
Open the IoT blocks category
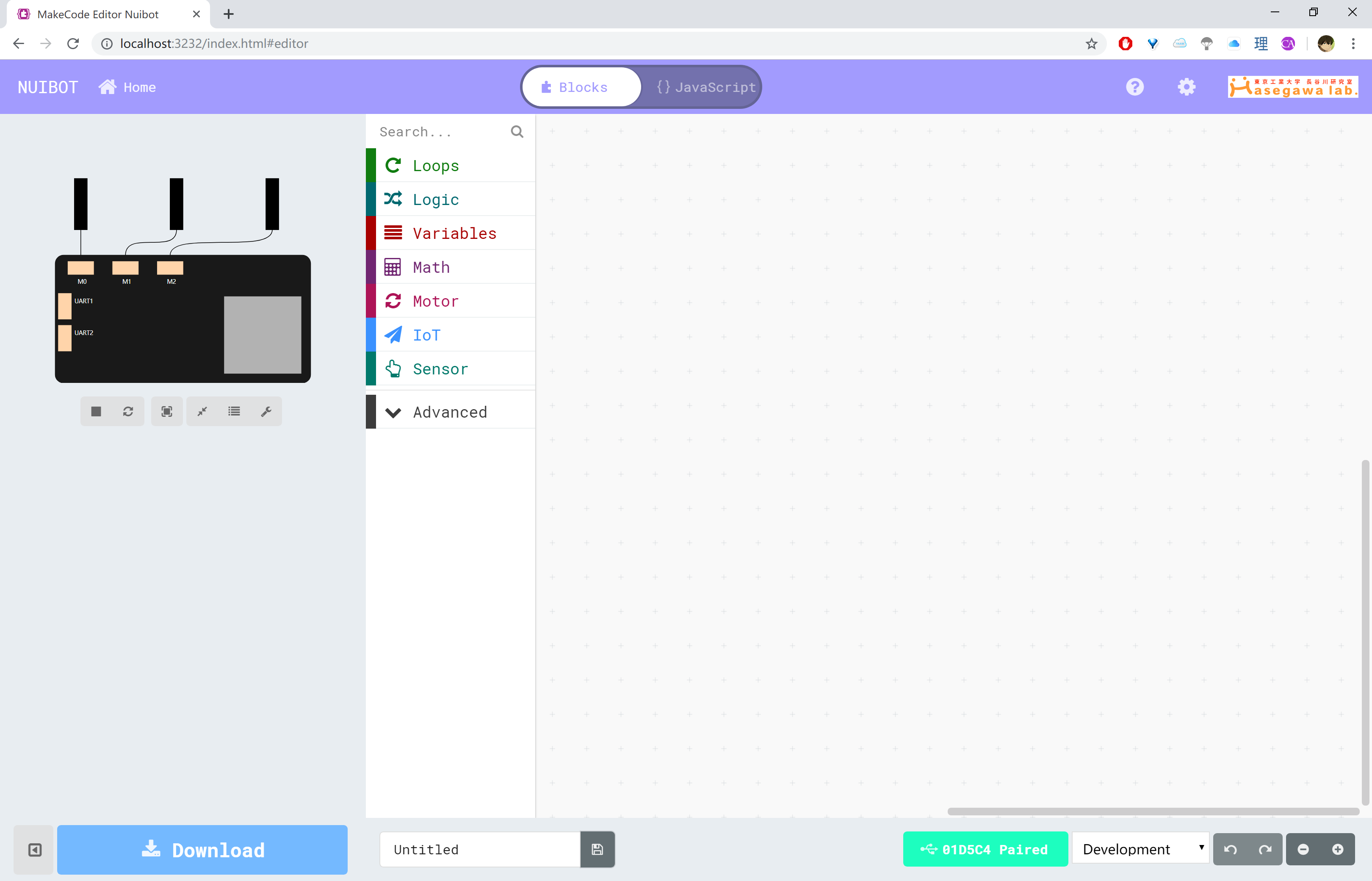click(x=427, y=335)
